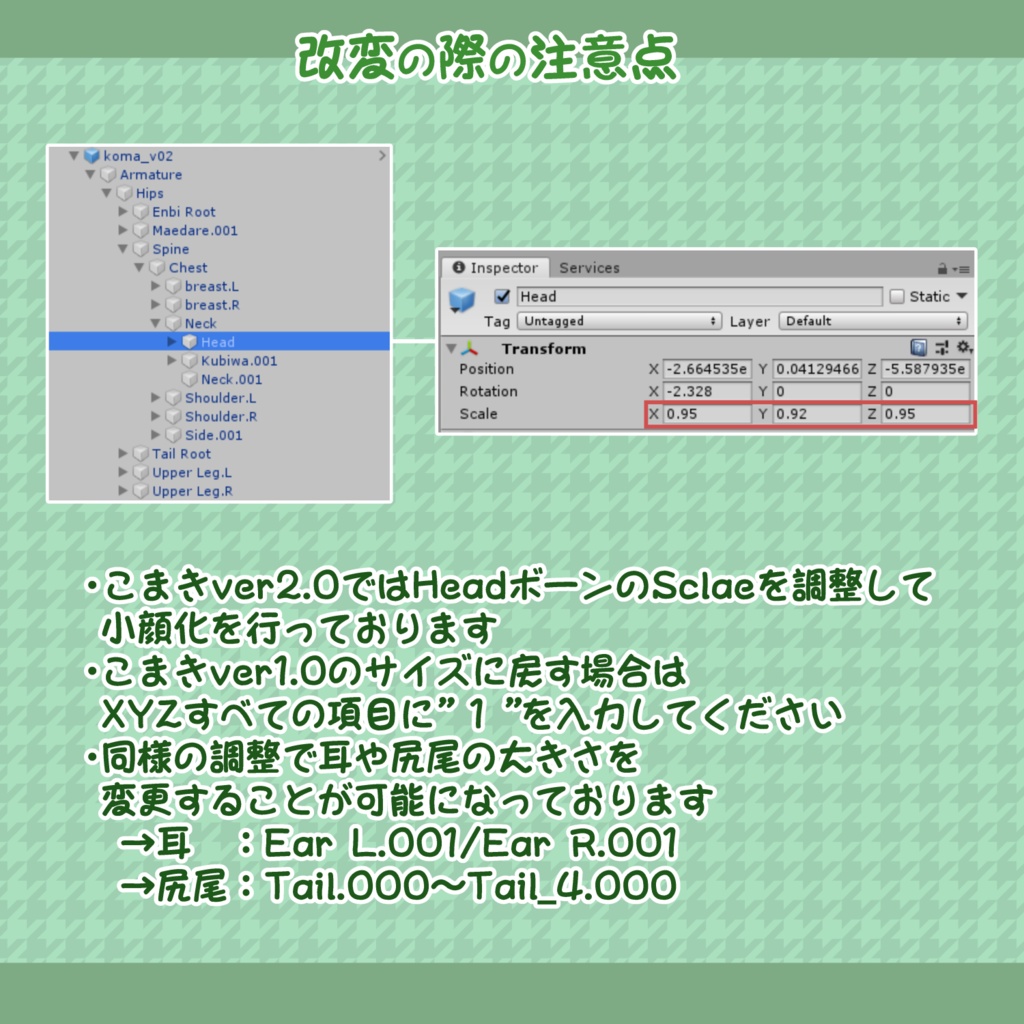Collapse the Chest node
This screenshot has height=1024, width=1024.
(x=139, y=267)
